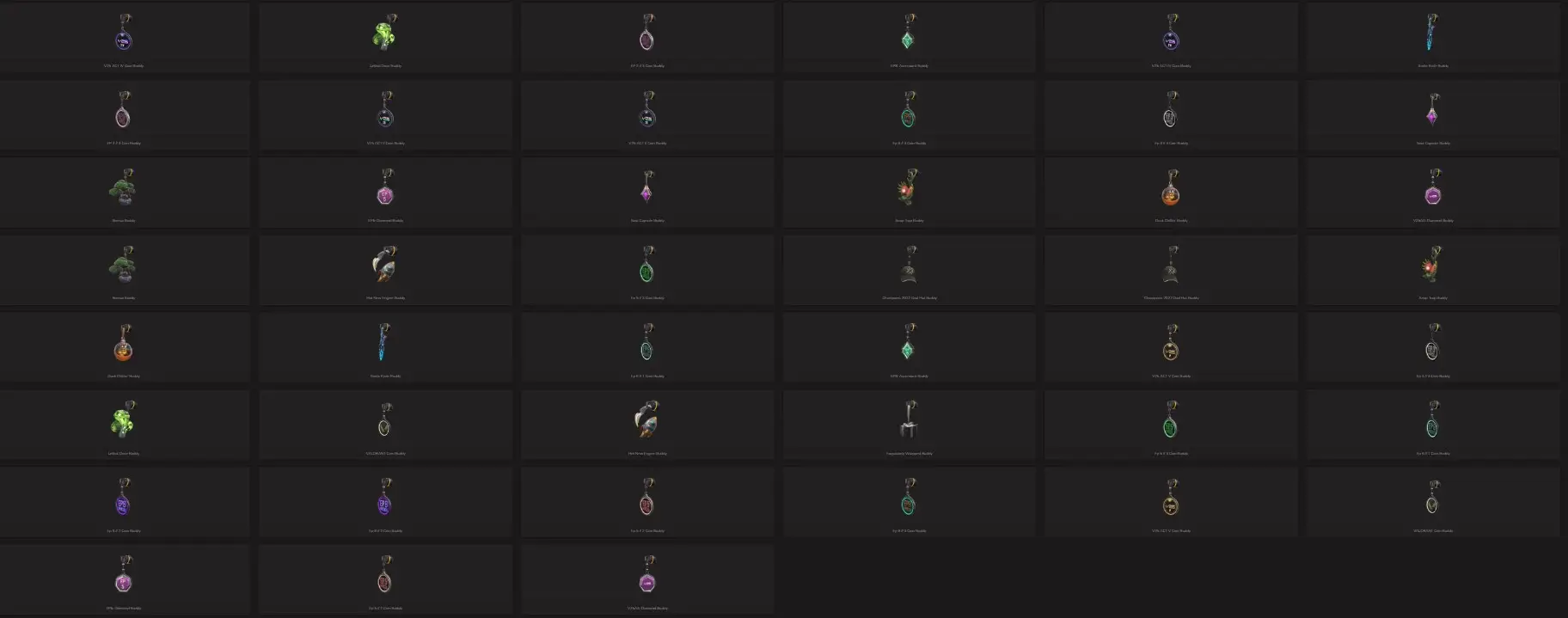Click Snap Trap Buddy right of Dad Hats
Viewport: 1568px width, 618px height.
click(x=1432, y=268)
